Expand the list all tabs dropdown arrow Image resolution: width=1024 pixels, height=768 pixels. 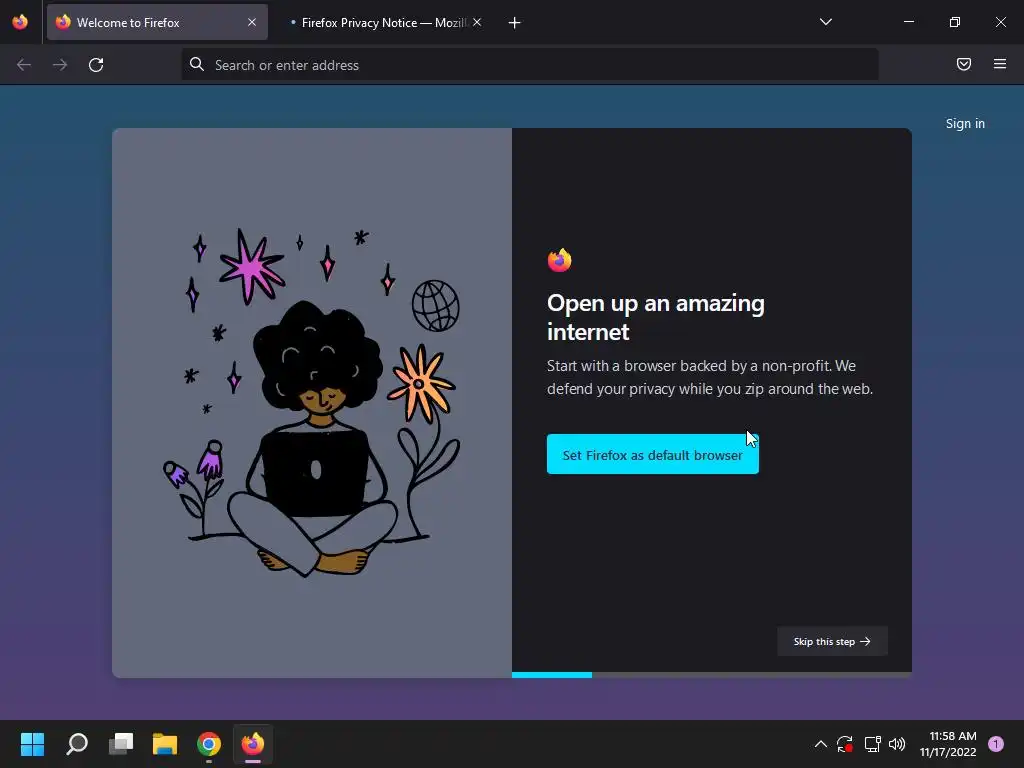pyautogui.click(x=826, y=22)
